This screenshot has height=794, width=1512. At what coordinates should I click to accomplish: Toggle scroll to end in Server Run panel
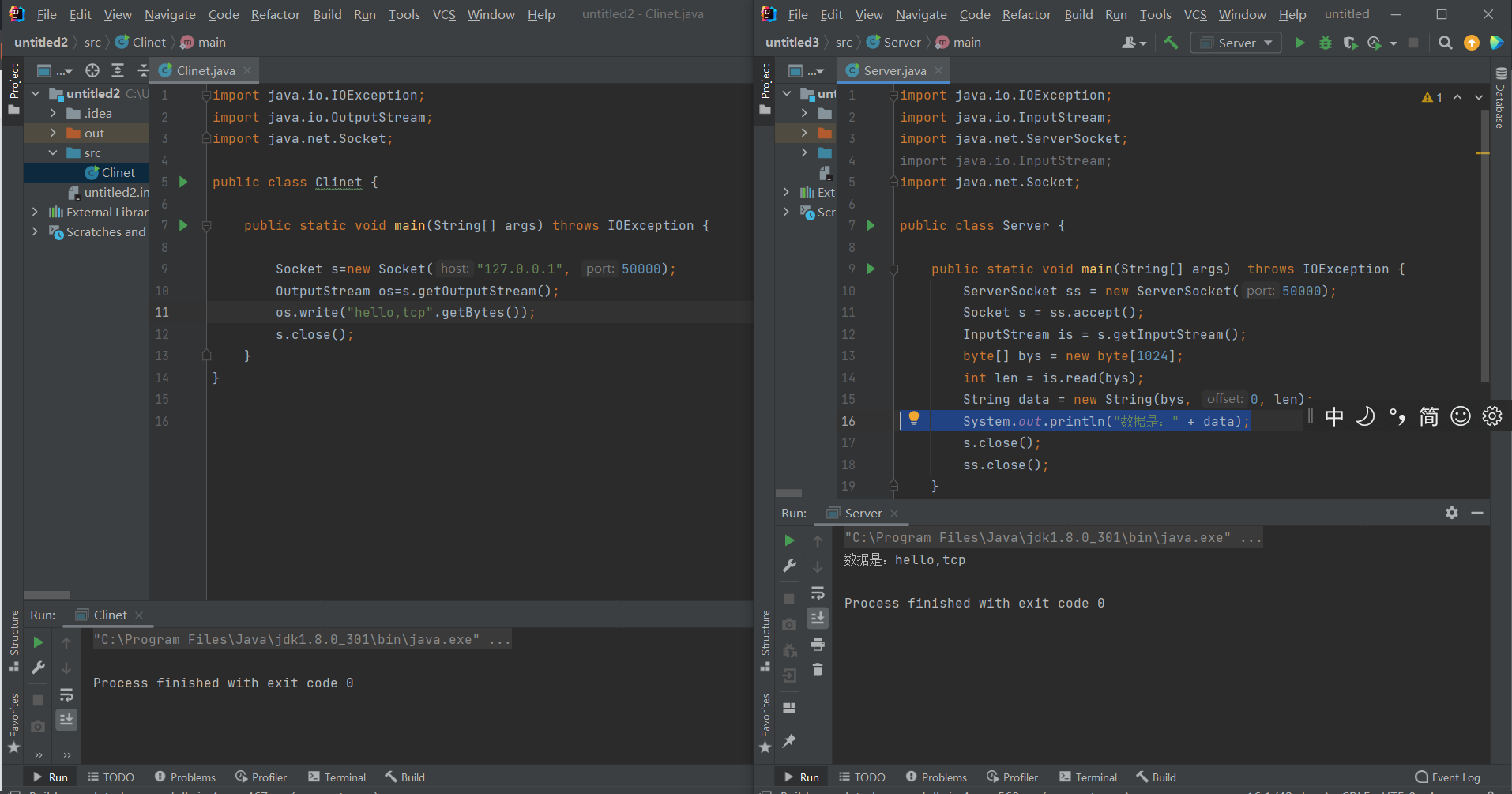(818, 618)
